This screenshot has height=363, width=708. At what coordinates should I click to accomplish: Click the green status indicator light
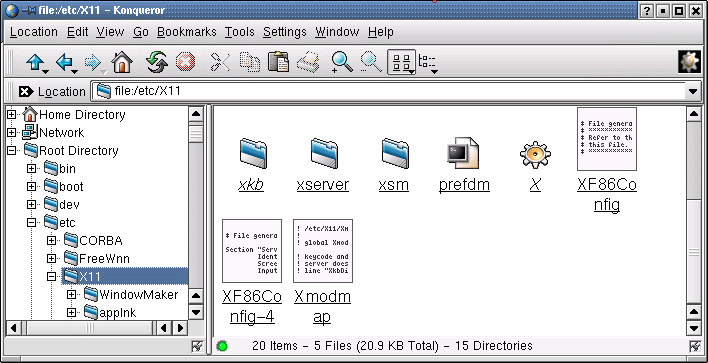pos(222,347)
